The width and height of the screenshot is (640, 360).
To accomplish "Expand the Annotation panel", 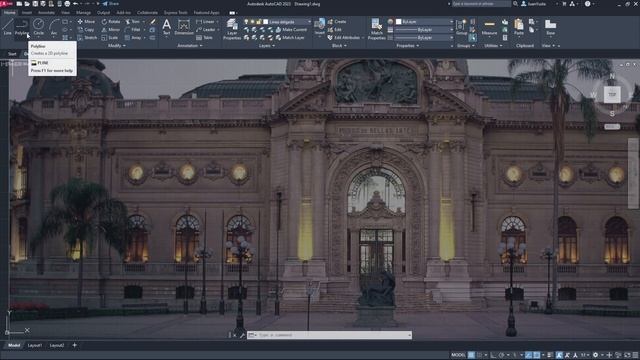I will [190, 46].
